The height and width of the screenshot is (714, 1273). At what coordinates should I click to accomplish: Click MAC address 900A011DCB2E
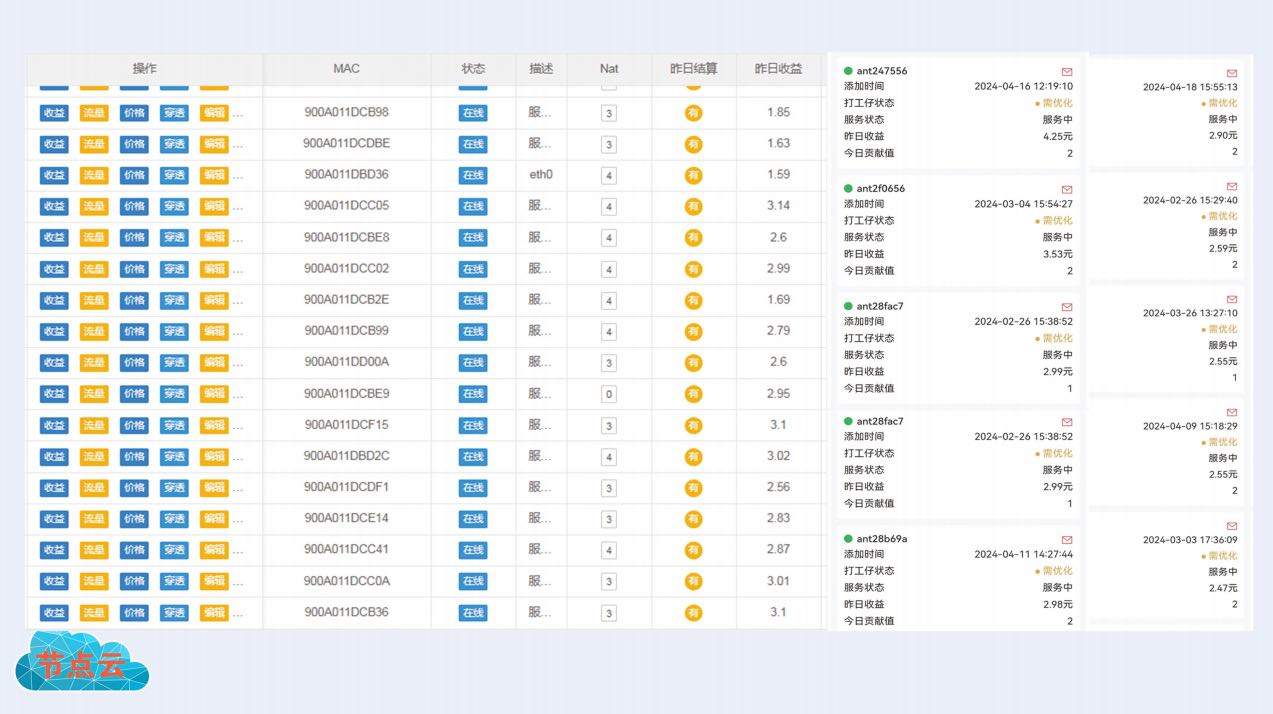point(347,300)
